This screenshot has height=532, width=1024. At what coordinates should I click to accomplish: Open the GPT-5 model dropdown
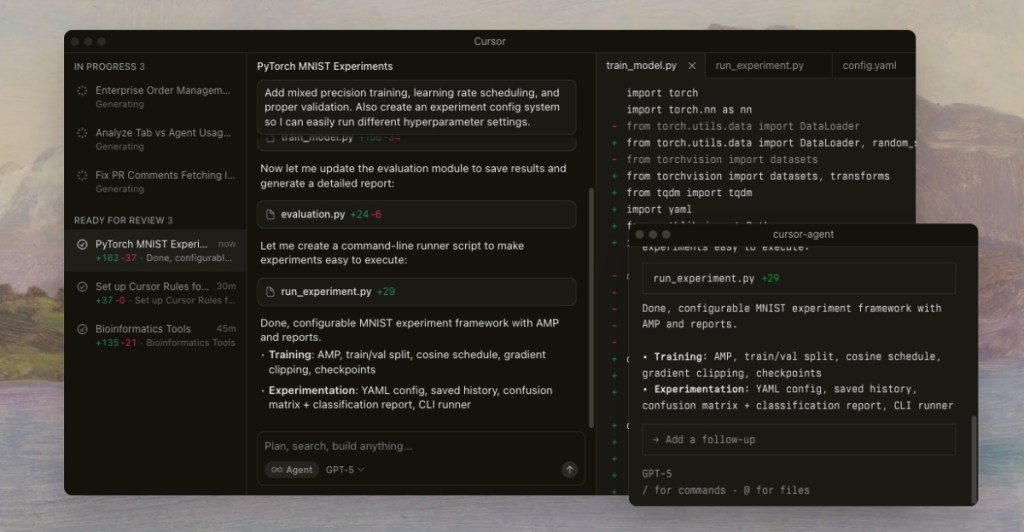(x=345, y=469)
